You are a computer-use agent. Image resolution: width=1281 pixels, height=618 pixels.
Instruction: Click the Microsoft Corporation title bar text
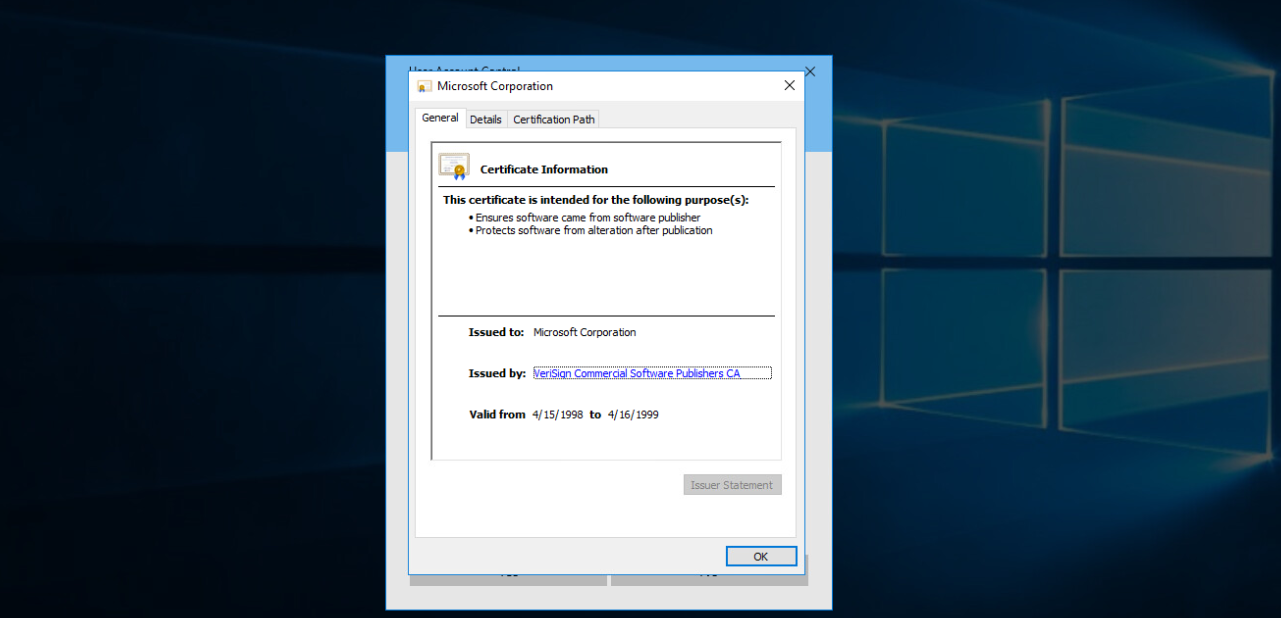click(x=495, y=86)
